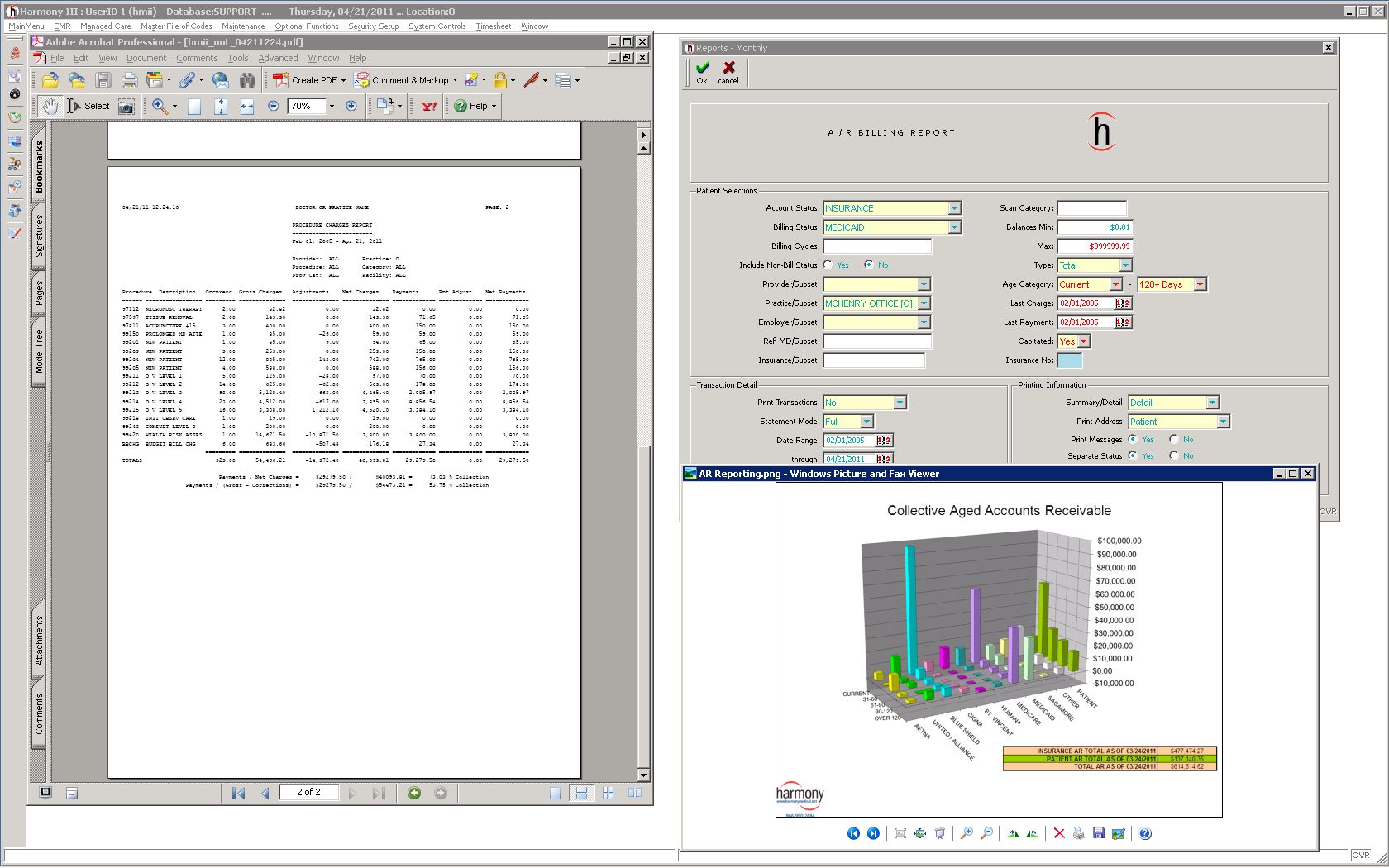The width and height of the screenshot is (1389, 868).
Task: Click the Billing Cycles input field
Action: tap(877, 246)
